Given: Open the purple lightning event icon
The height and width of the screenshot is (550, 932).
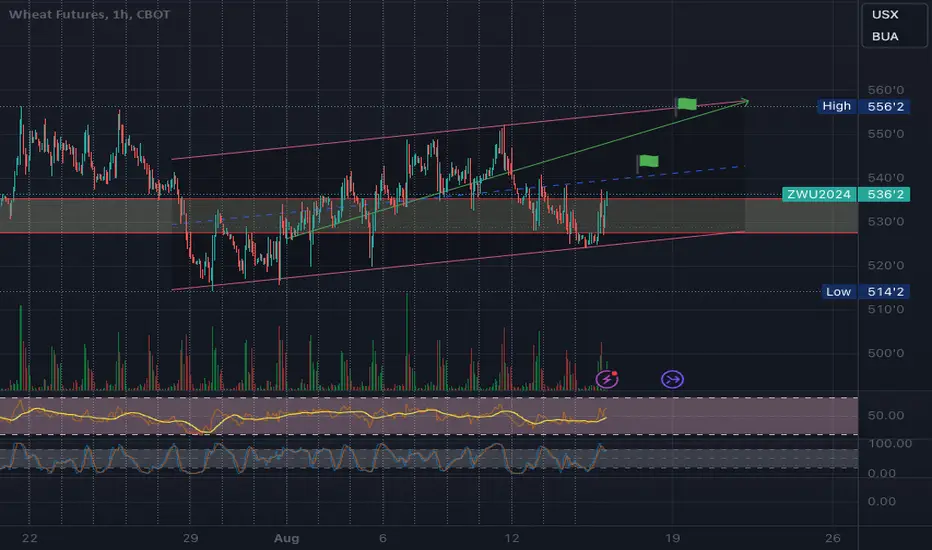Looking at the screenshot, I should click(x=607, y=379).
